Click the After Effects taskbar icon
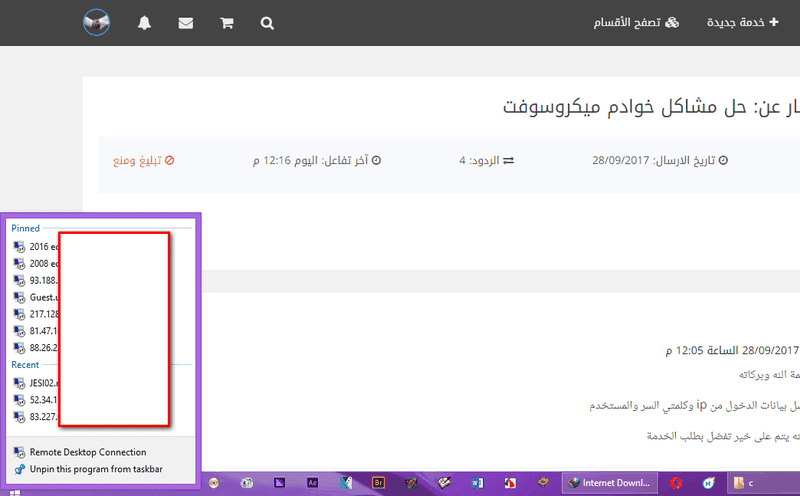800x496 pixels. point(312,483)
